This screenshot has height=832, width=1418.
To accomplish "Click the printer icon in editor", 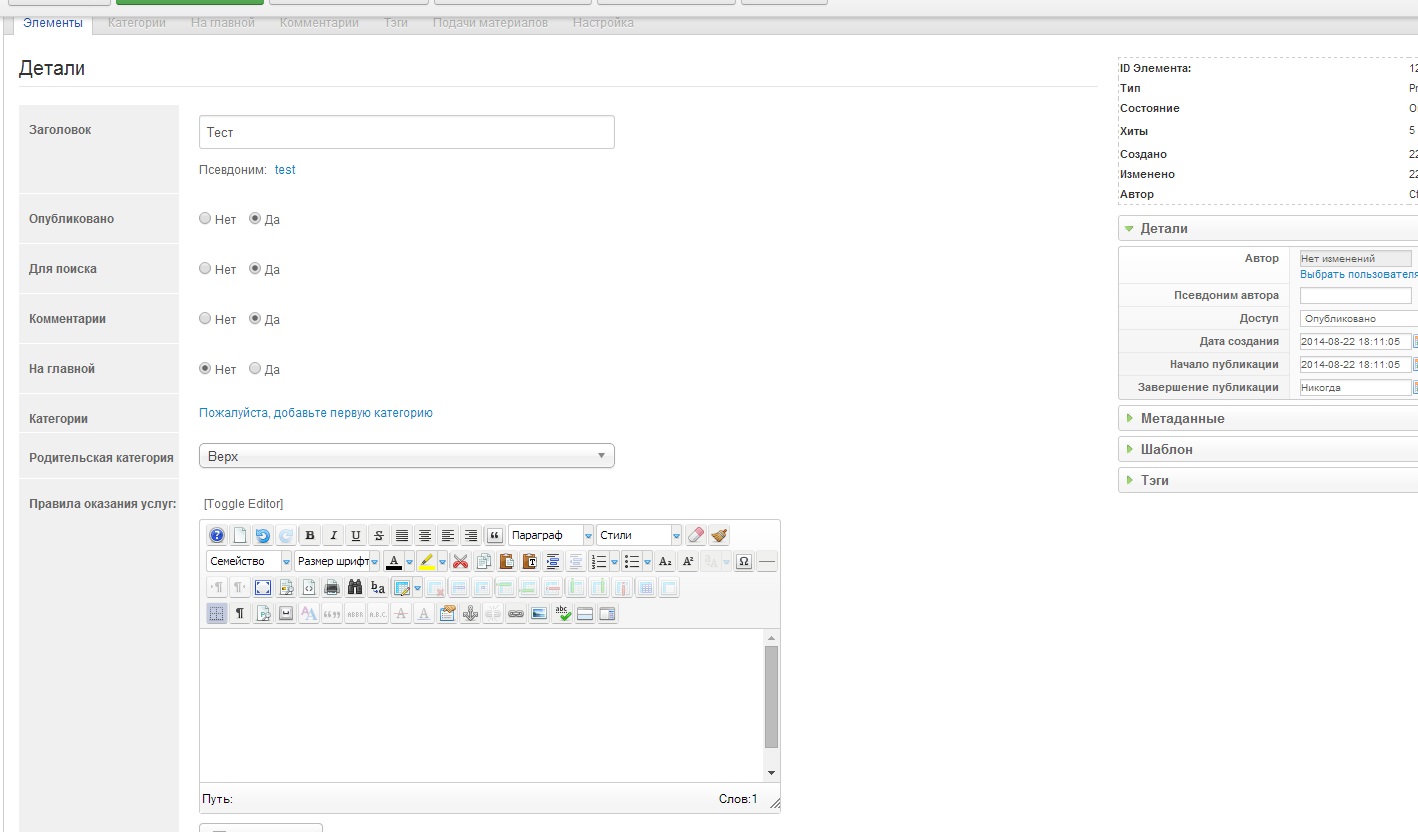I will (332, 588).
